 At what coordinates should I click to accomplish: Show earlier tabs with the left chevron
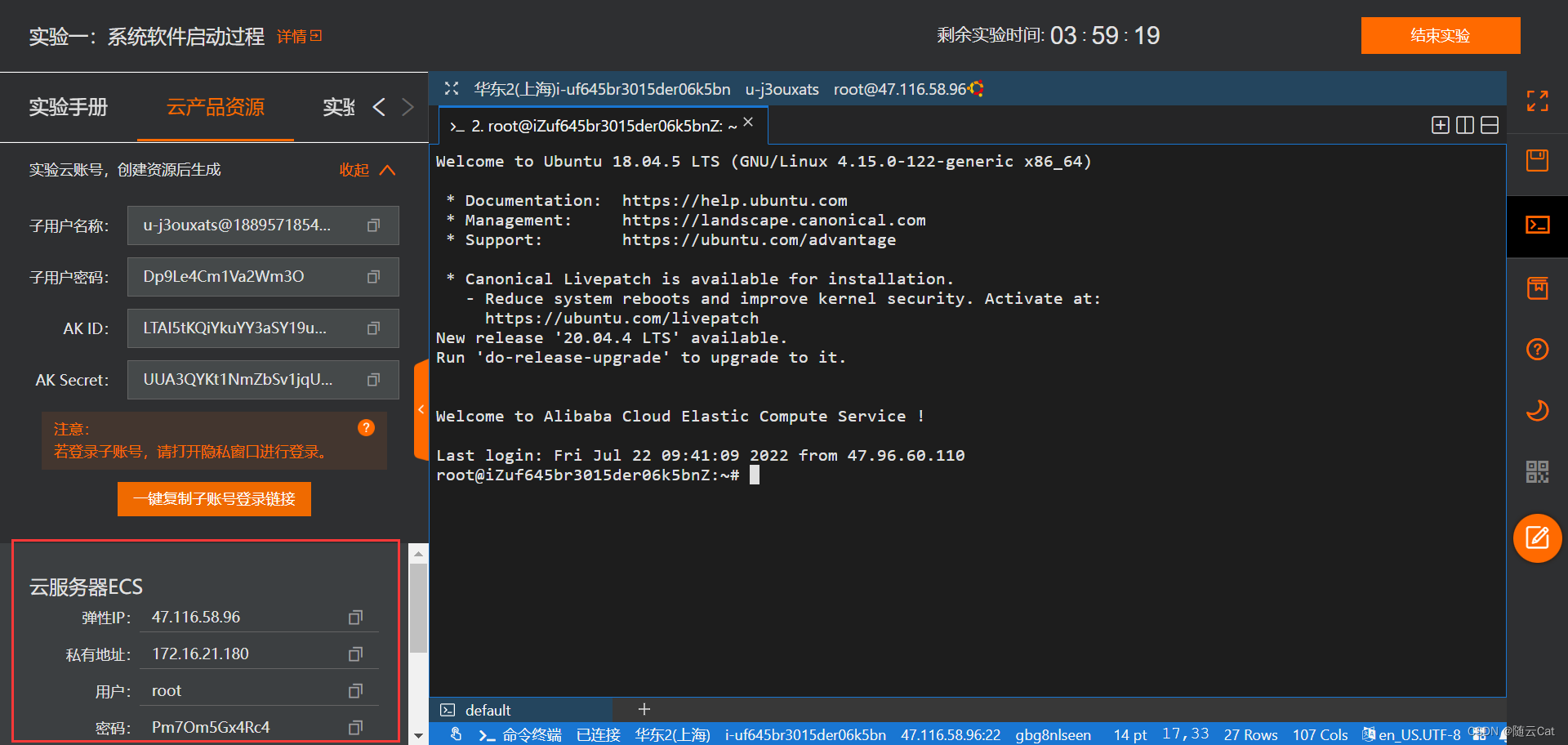(379, 107)
